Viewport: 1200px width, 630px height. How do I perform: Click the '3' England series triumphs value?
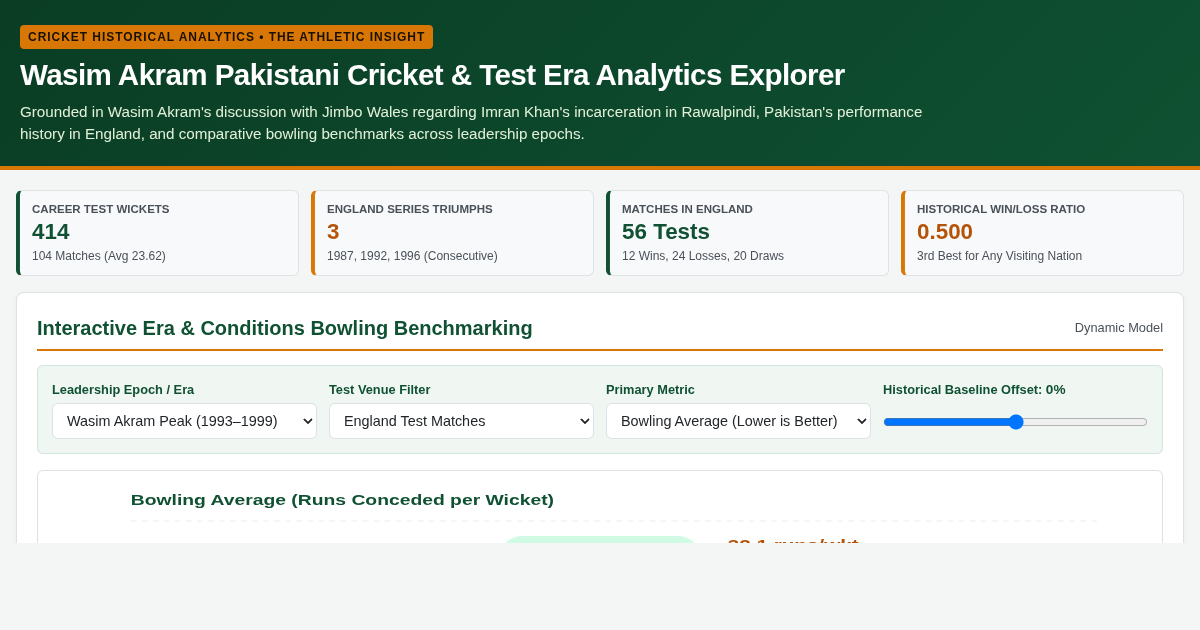pos(333,232)
